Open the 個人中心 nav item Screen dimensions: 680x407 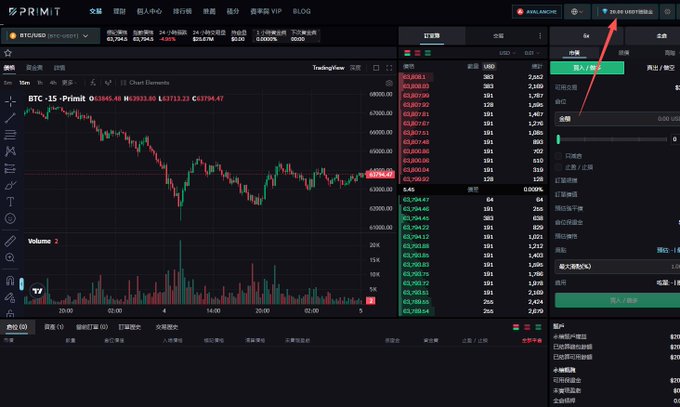(149, 11)
